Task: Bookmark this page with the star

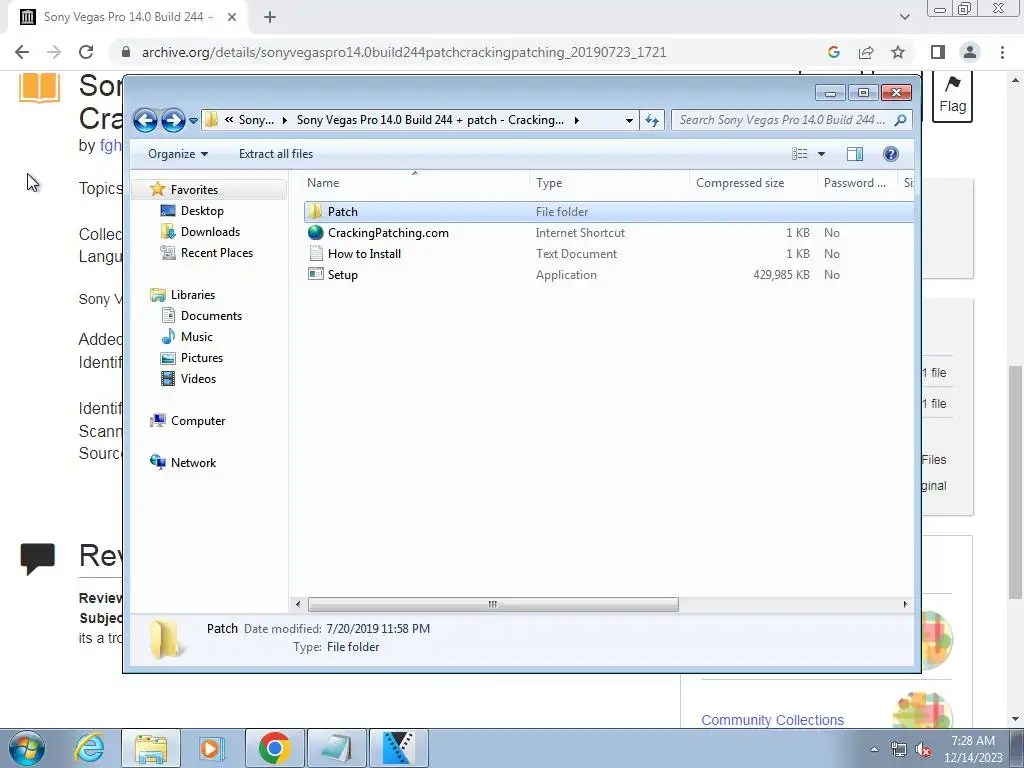Action: (x=898, y=52)
